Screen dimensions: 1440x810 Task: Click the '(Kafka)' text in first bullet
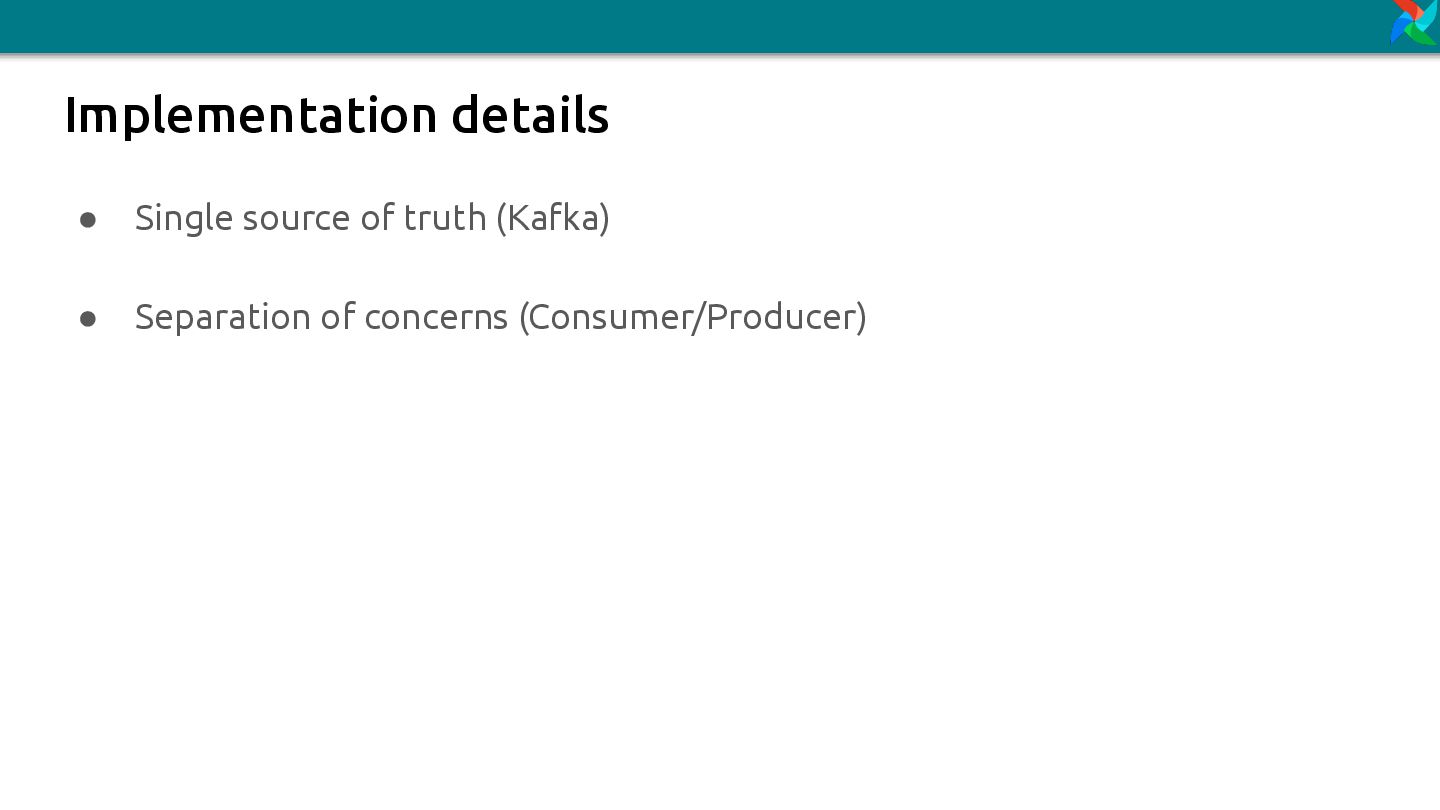(x=553, y=217)
